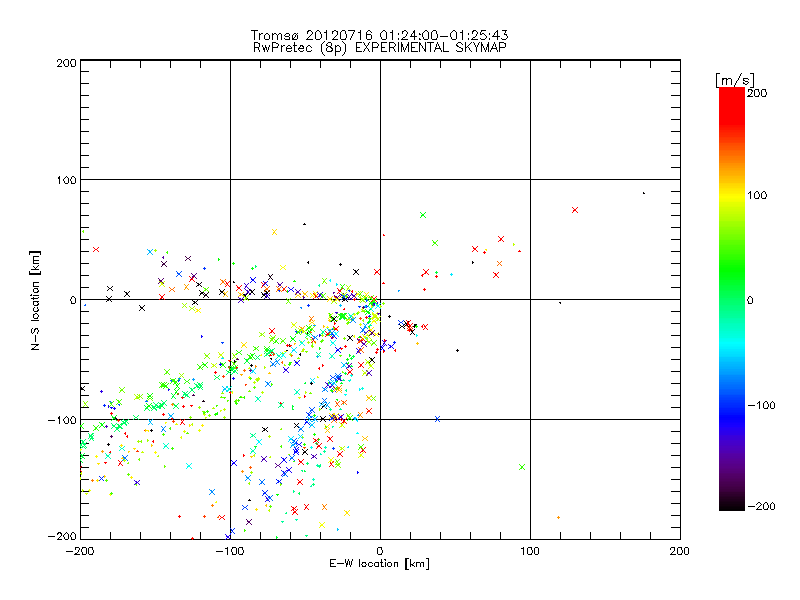Select the 'E-W location [km]' axis label
This screenshot has width=800, height=600.
coord(379,564)
